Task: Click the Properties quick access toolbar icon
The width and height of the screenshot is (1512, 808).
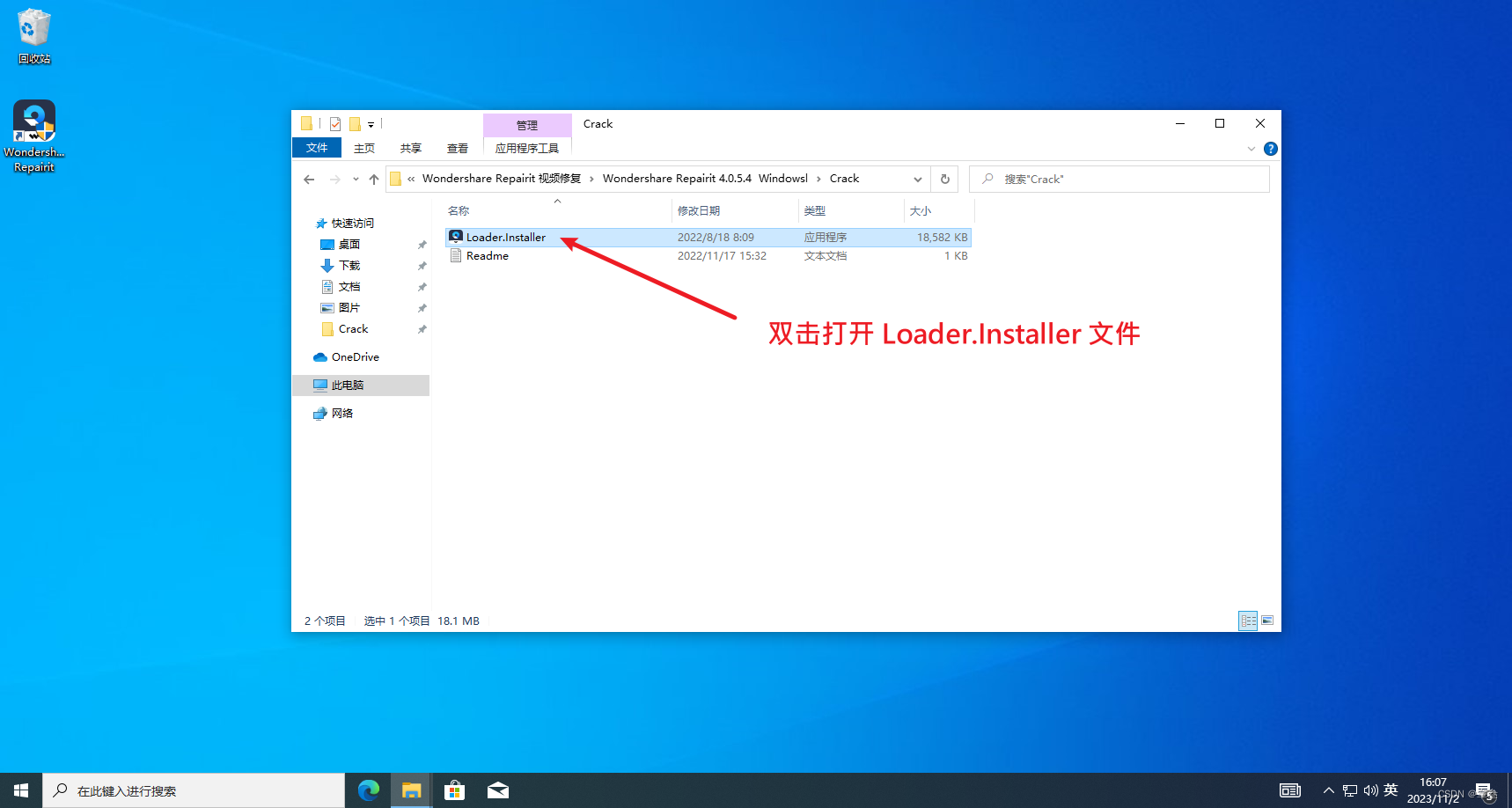Action: pos(335,124)
